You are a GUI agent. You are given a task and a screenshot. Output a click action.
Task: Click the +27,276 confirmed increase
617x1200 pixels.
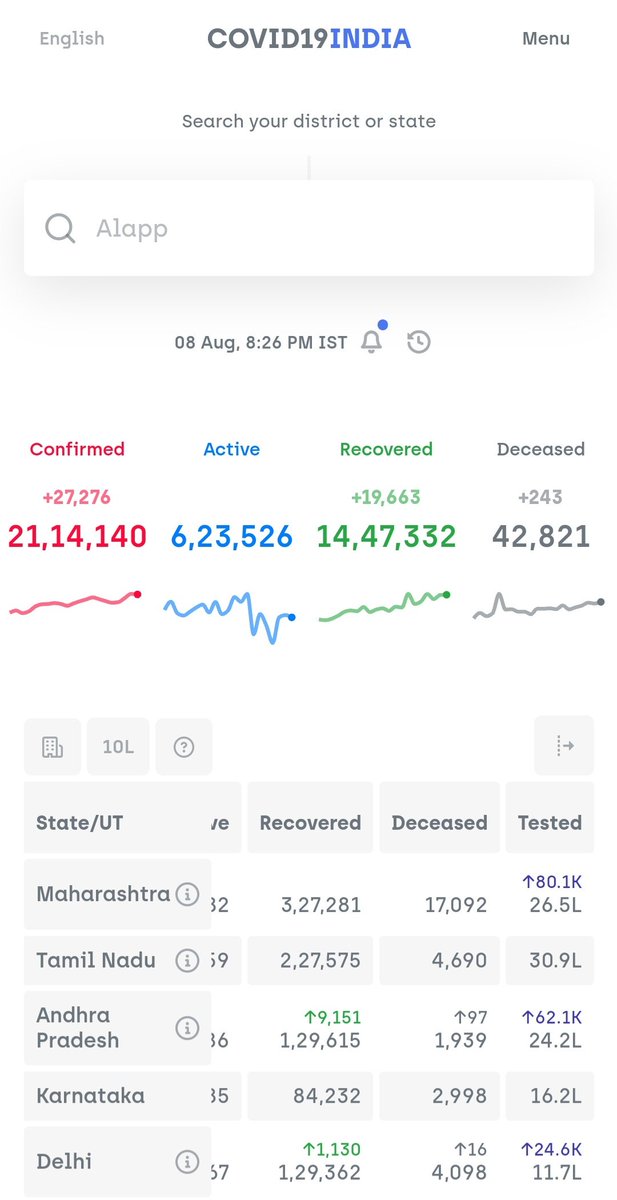pos(77,497)
